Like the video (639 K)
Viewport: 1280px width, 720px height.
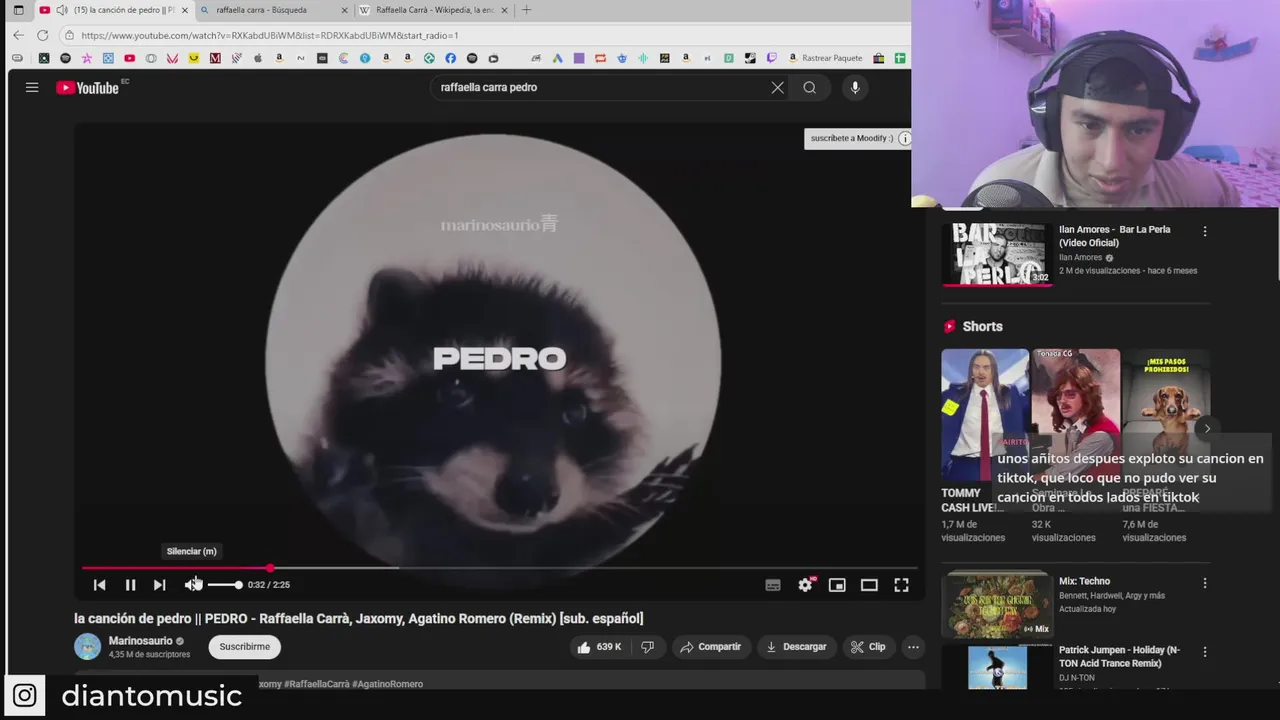point(598,647)
